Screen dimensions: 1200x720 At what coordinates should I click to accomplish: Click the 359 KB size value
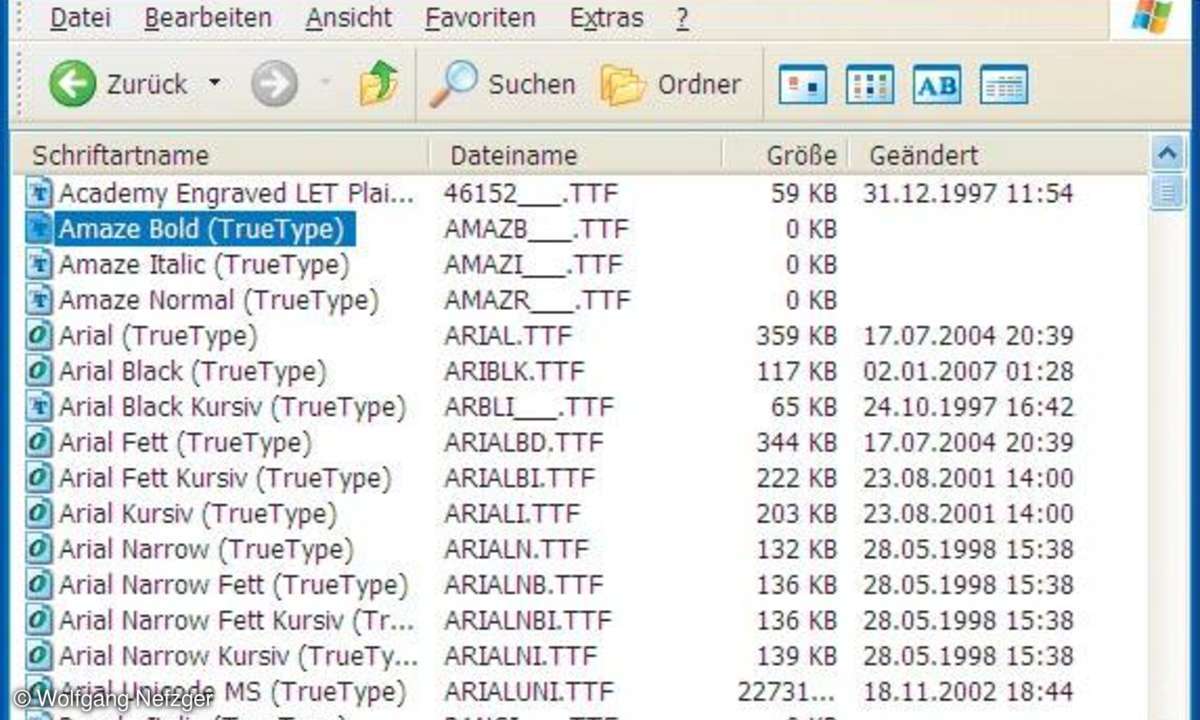[797, 336]
